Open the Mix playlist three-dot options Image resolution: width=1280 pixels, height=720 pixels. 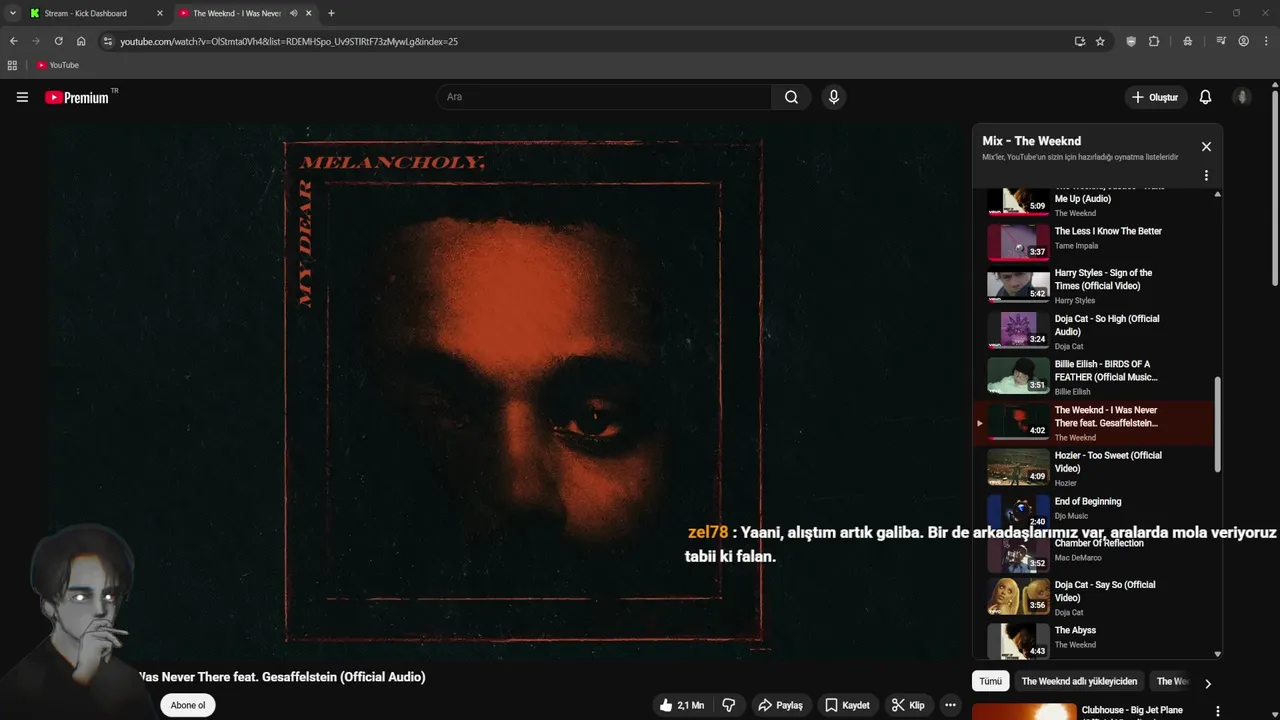(x=1206, y=175)
